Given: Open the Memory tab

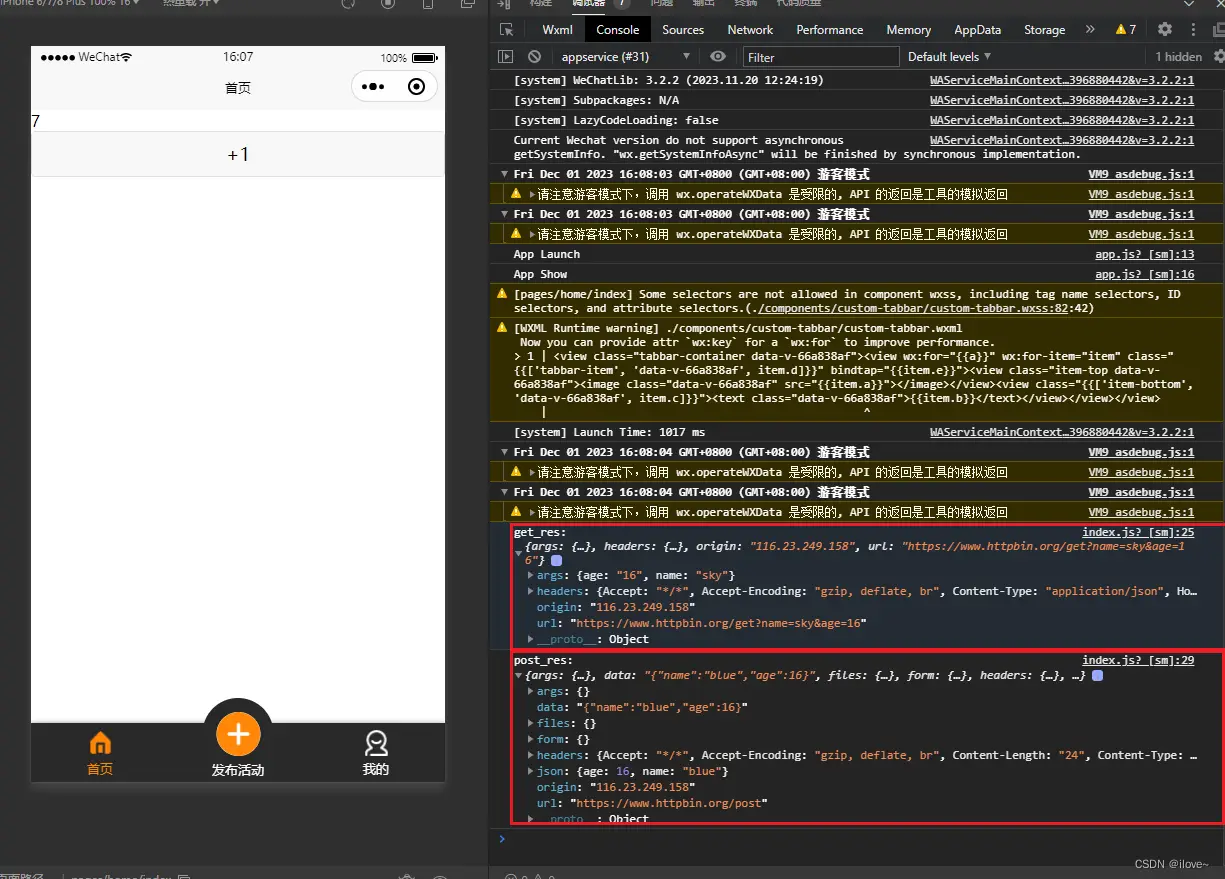Looking at the screenshot, I should point(908,30).
